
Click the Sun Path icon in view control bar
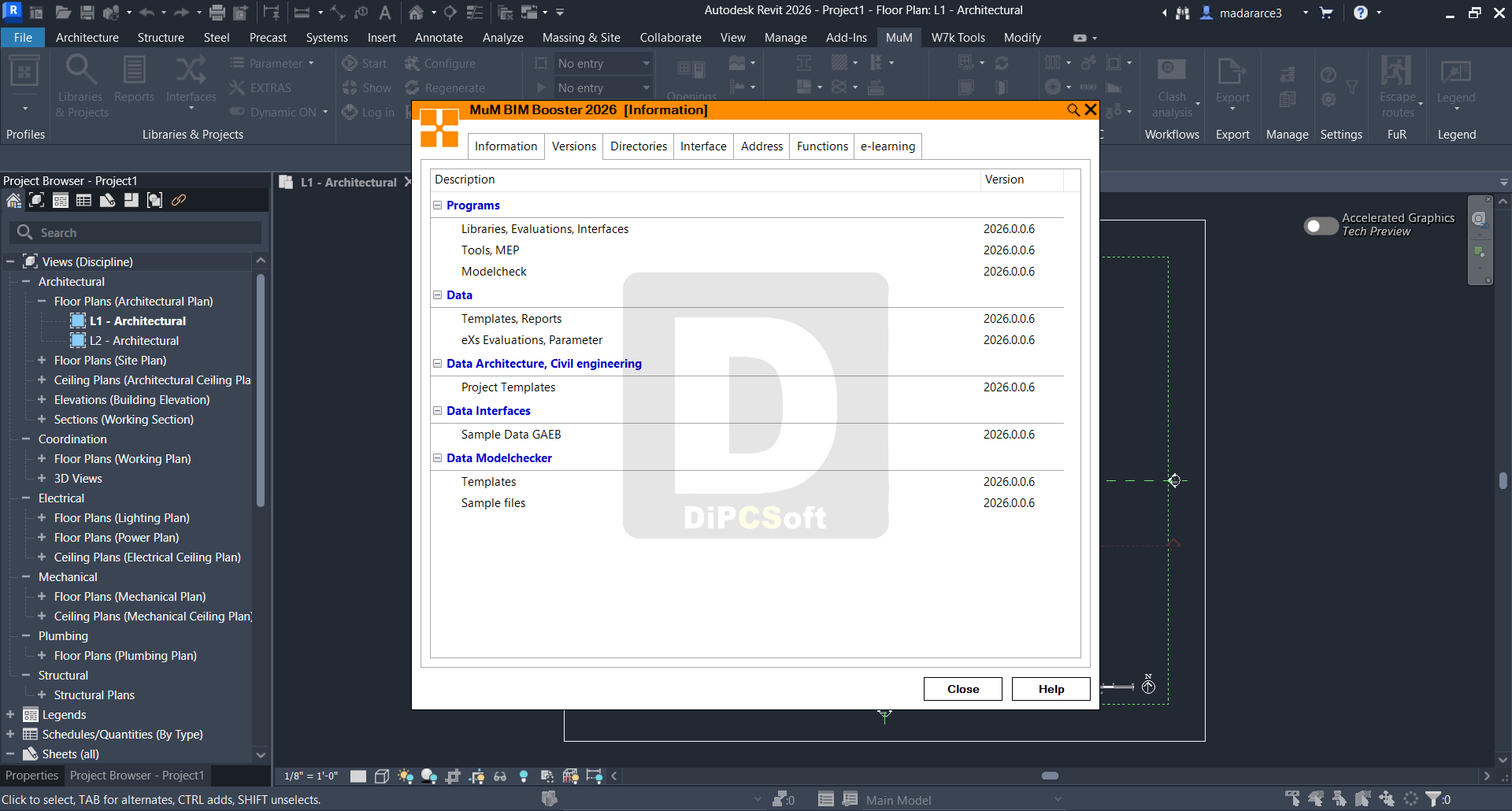[x=406, y=776]
